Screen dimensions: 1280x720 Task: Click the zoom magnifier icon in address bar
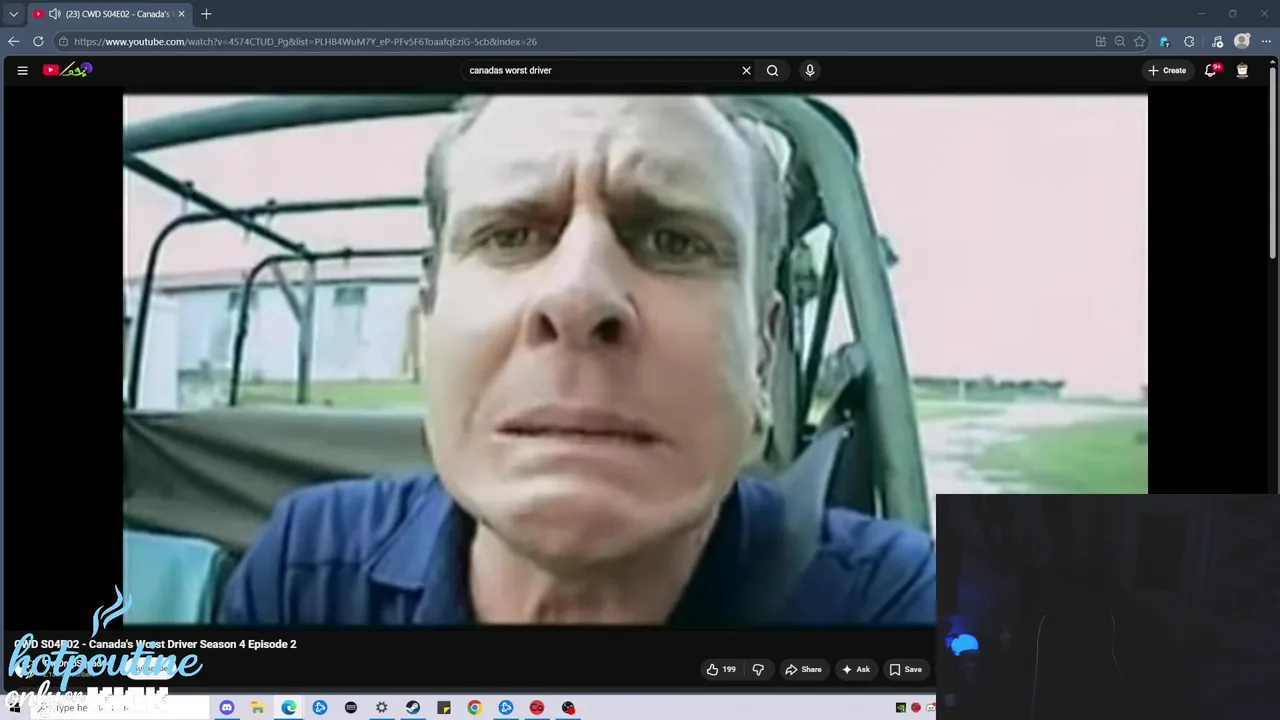coord(1120,41)
